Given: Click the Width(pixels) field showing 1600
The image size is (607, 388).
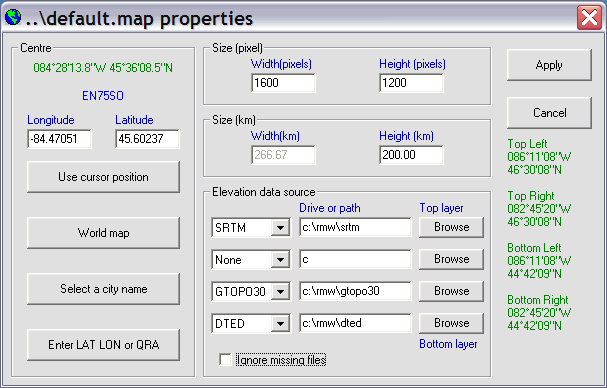Looking at the screenshot, I should tap(283, 83).
